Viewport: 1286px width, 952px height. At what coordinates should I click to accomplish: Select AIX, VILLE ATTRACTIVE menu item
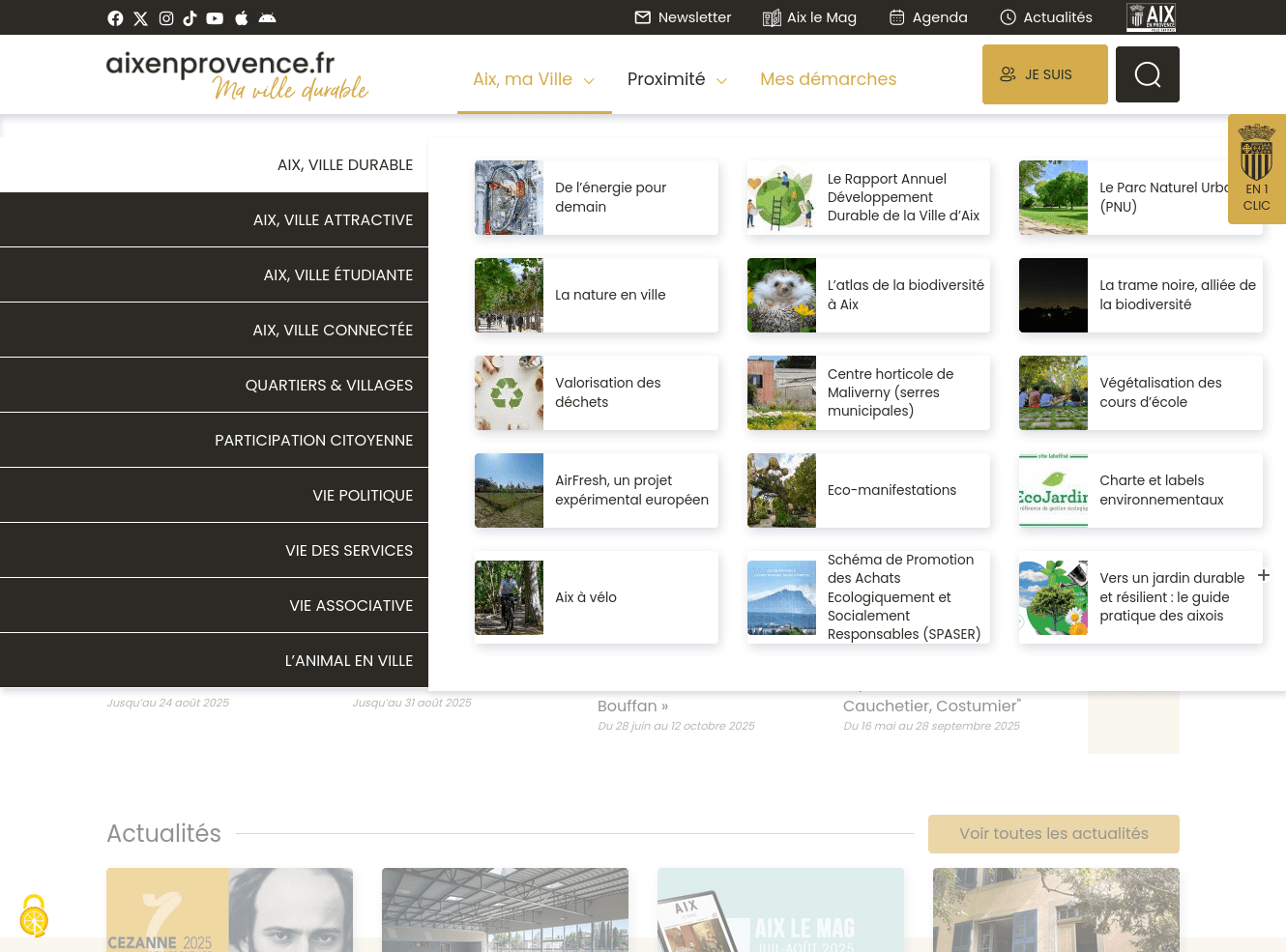click(214, 220)
